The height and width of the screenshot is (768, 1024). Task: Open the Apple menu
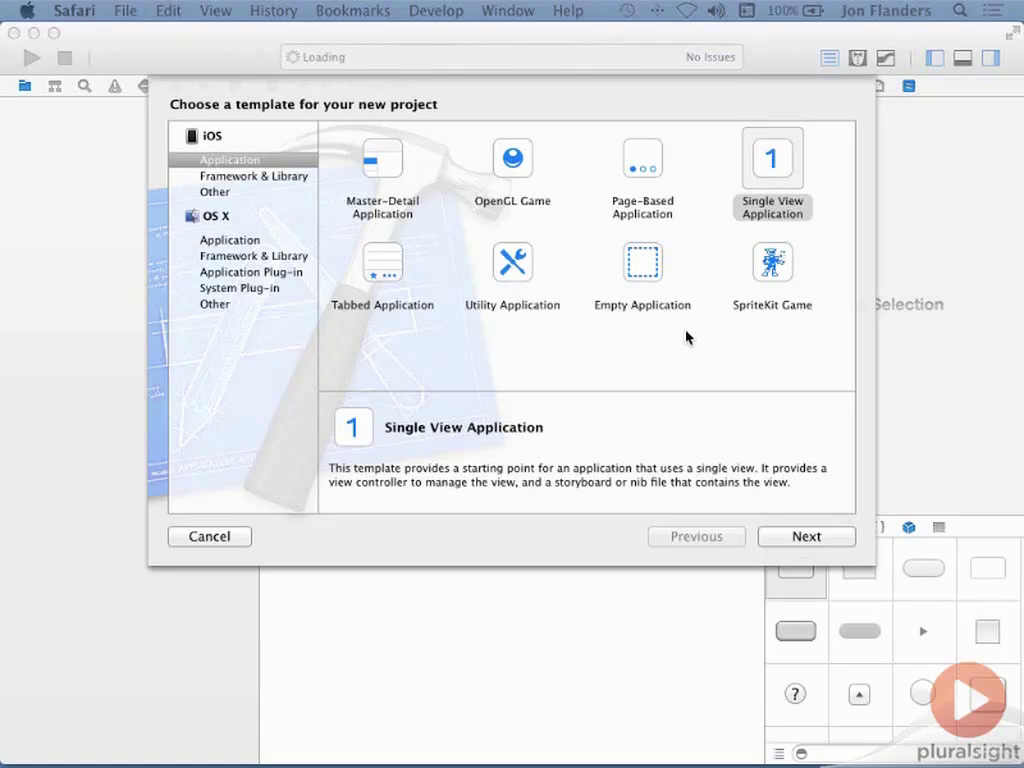click(27, 10)
